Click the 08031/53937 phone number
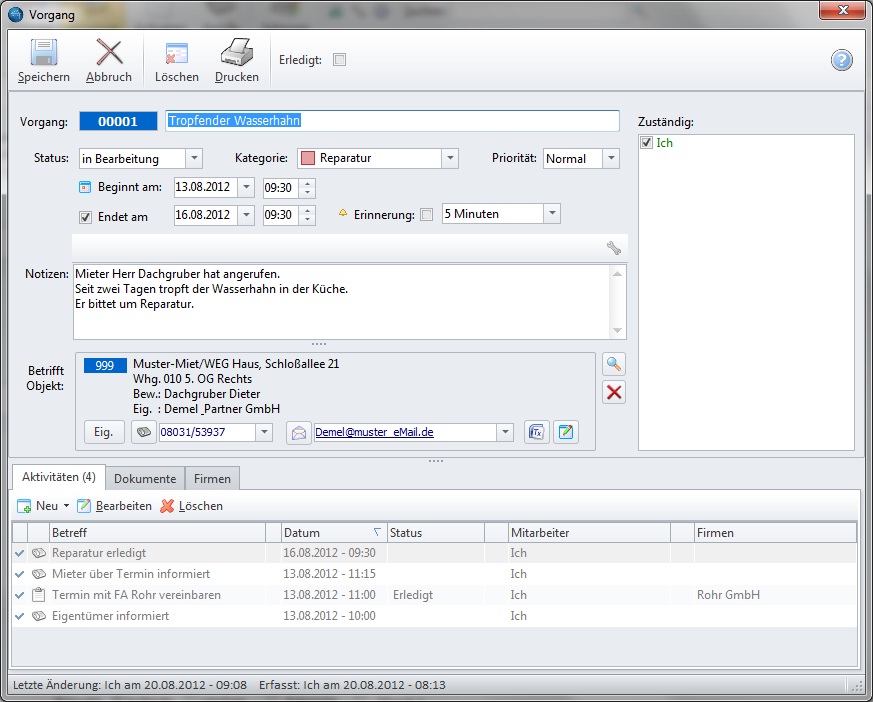The width and height of the screenshot is (873, 702). coord(193,432)
